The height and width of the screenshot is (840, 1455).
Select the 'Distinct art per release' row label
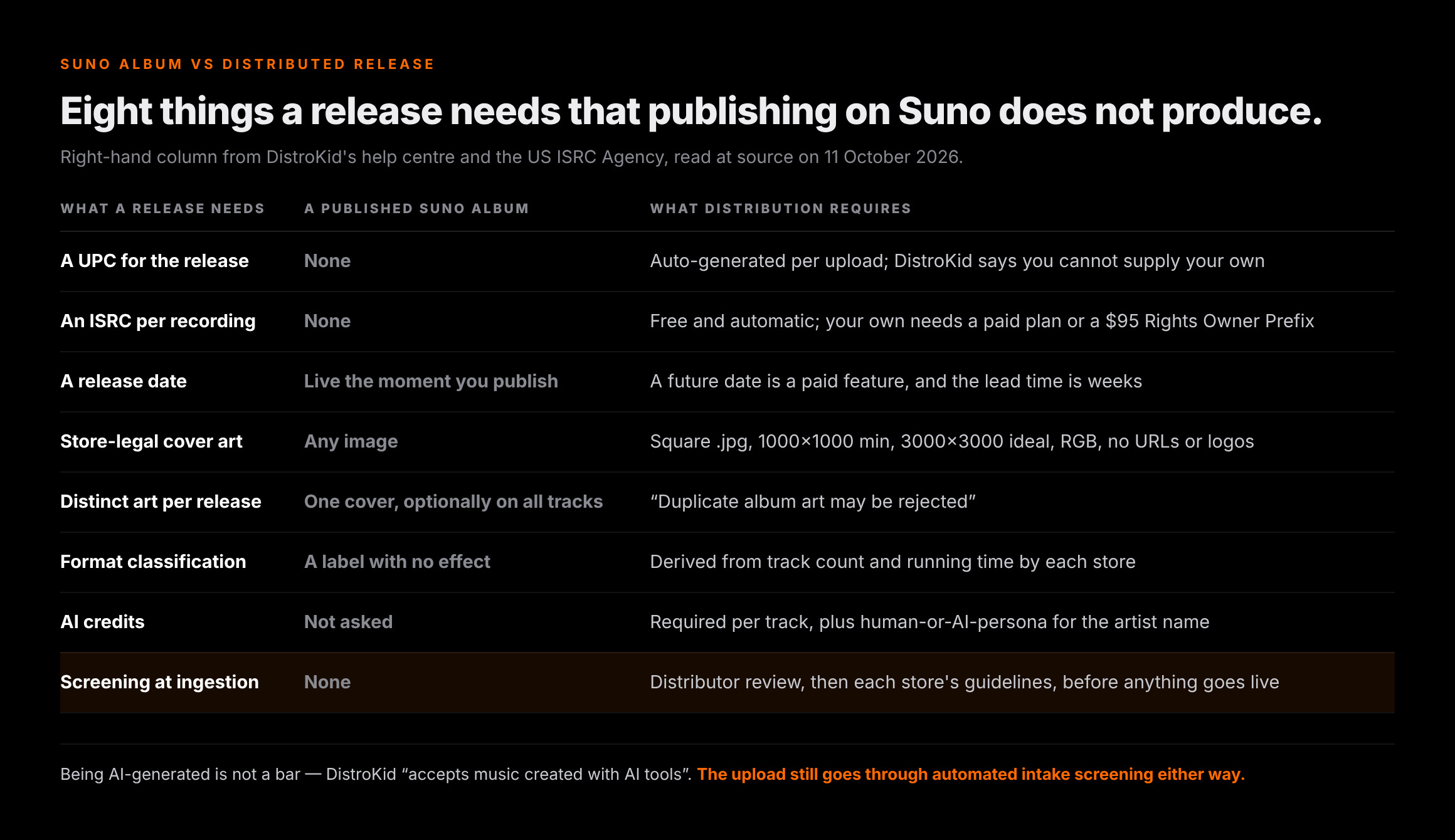click(x=161, y=501)
